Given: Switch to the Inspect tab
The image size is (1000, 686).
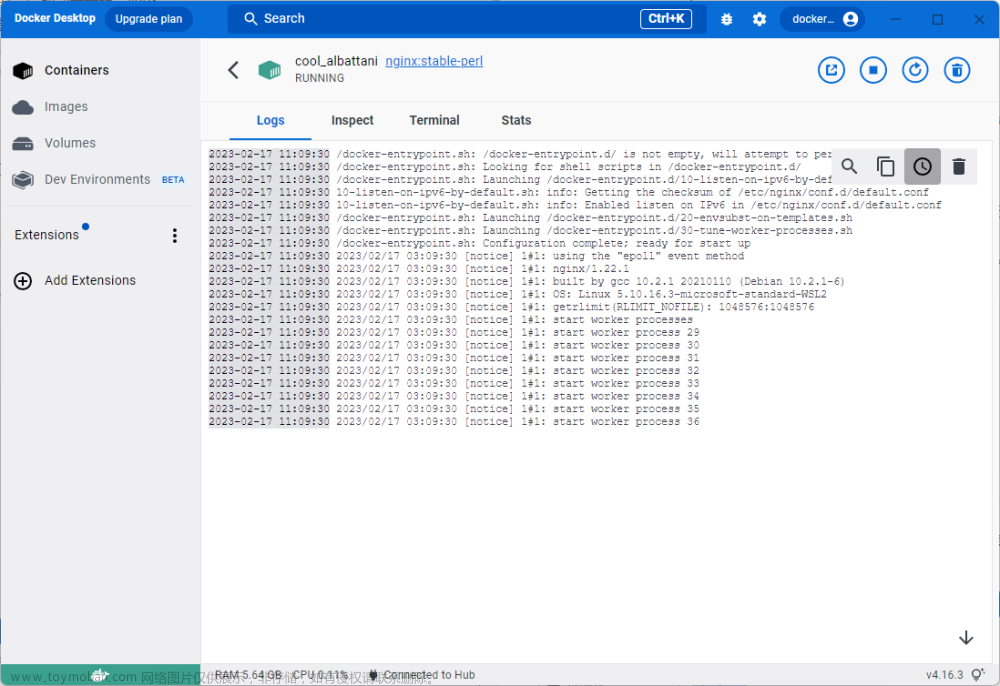Looking at the screenshot, I should pyautogui.click(x=352, y=120).
